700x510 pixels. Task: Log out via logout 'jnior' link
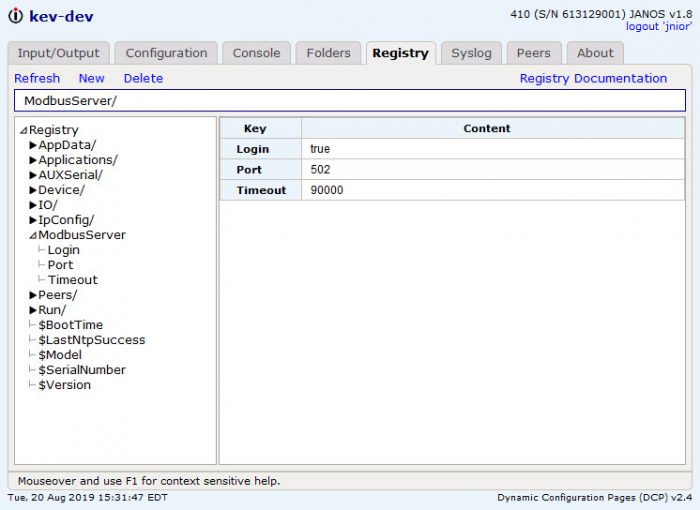(x=658, y=26)
